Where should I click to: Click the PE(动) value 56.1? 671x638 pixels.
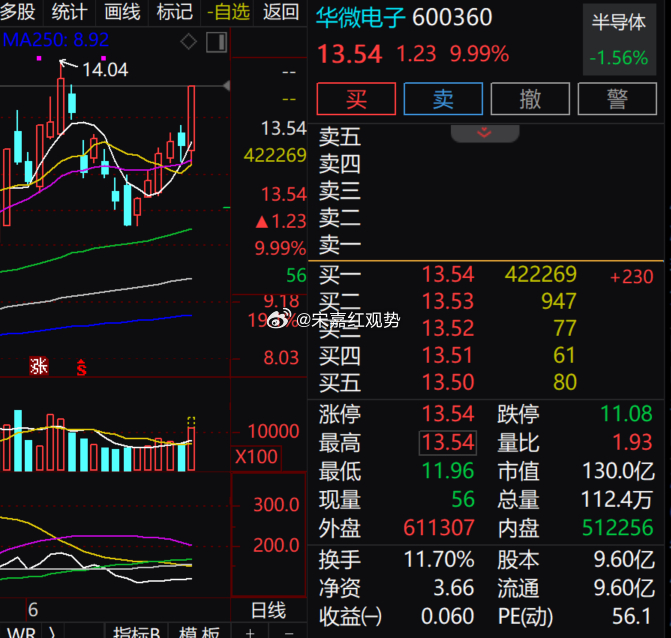tap(632, 617)
